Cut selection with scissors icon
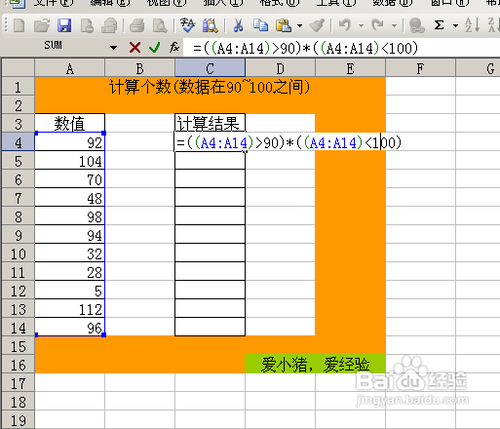The image size is (500, 429). 238,26
